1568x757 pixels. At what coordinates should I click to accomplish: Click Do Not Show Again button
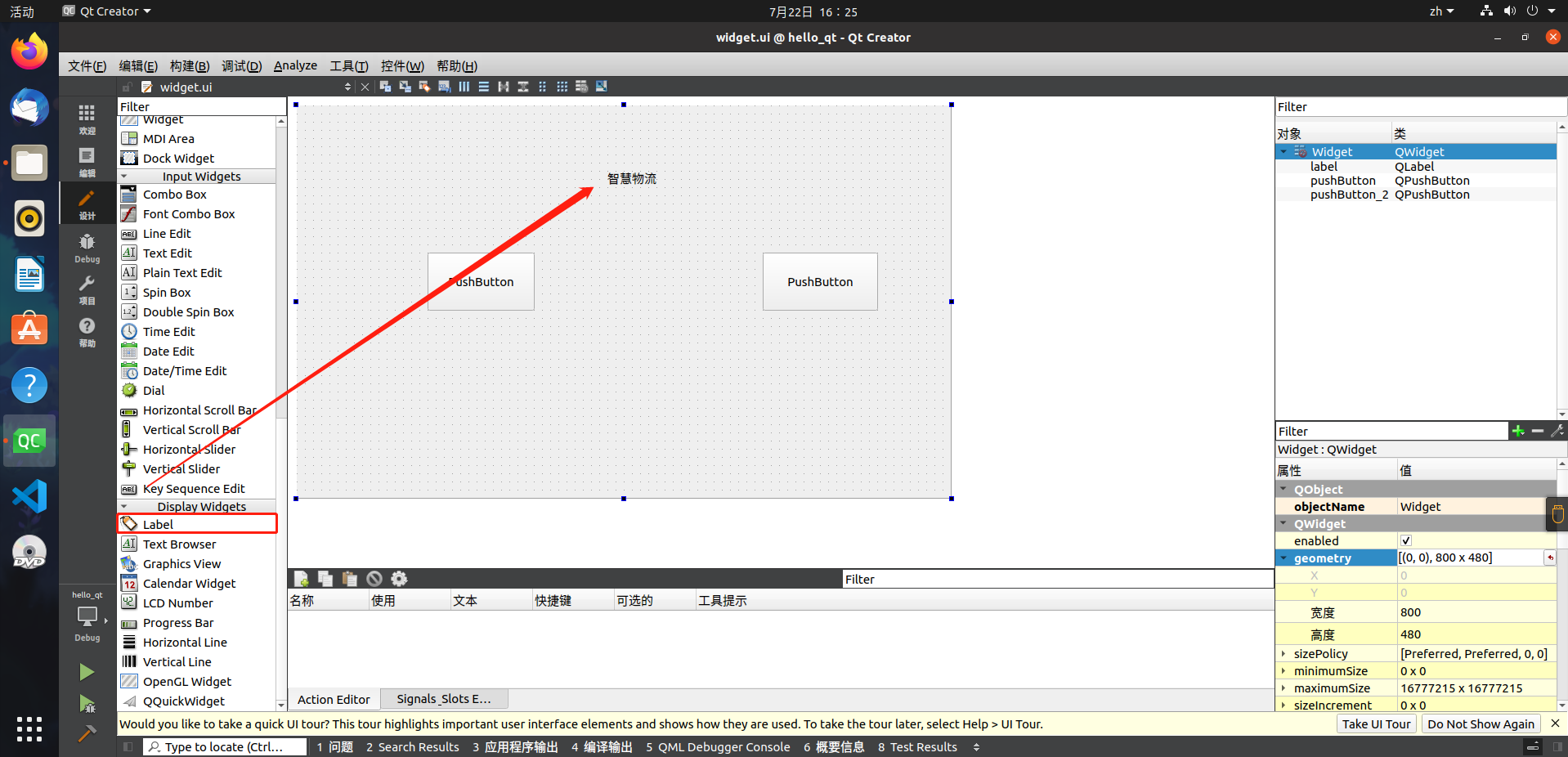point(1481,724)
